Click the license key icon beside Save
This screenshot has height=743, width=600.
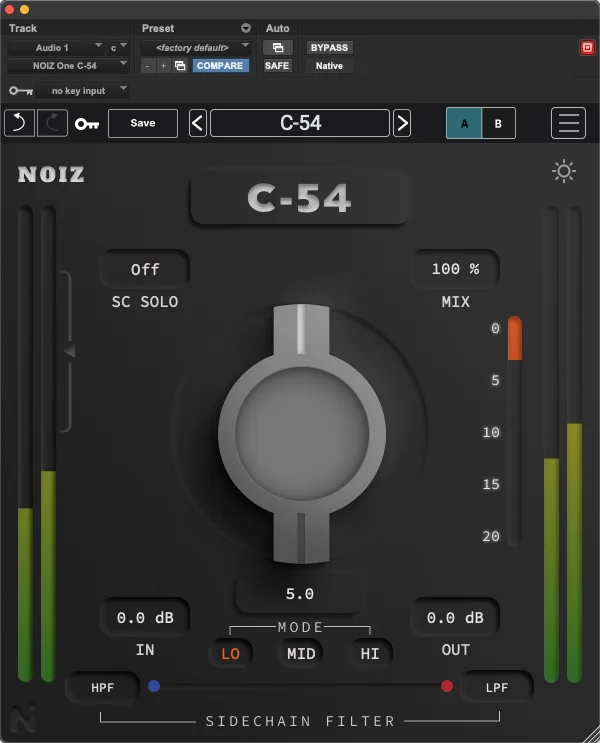pos(87,124)
